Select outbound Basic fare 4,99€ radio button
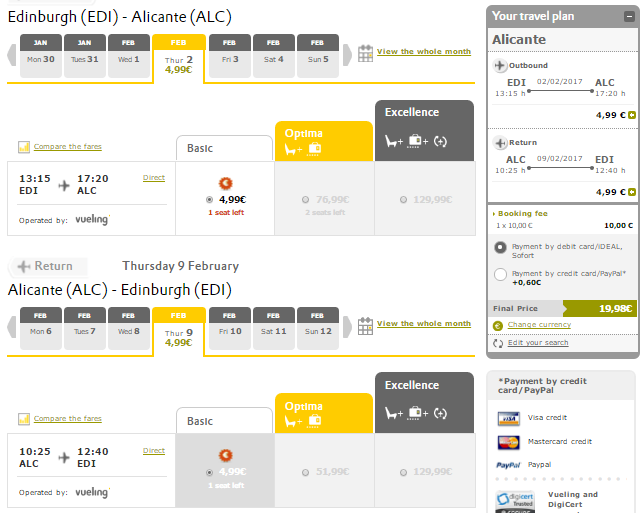Viewport: 642px width, 513px height. pos(210,200)
